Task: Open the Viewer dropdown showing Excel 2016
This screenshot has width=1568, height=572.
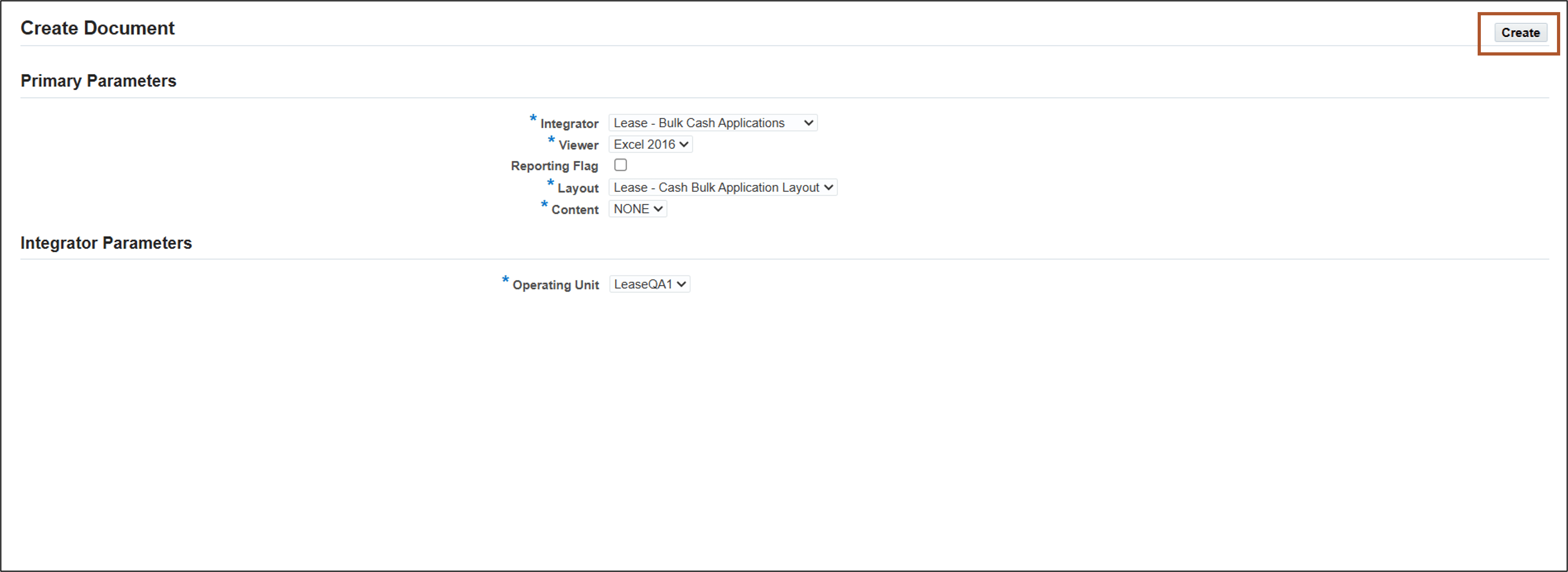Action: coord(650,145)
